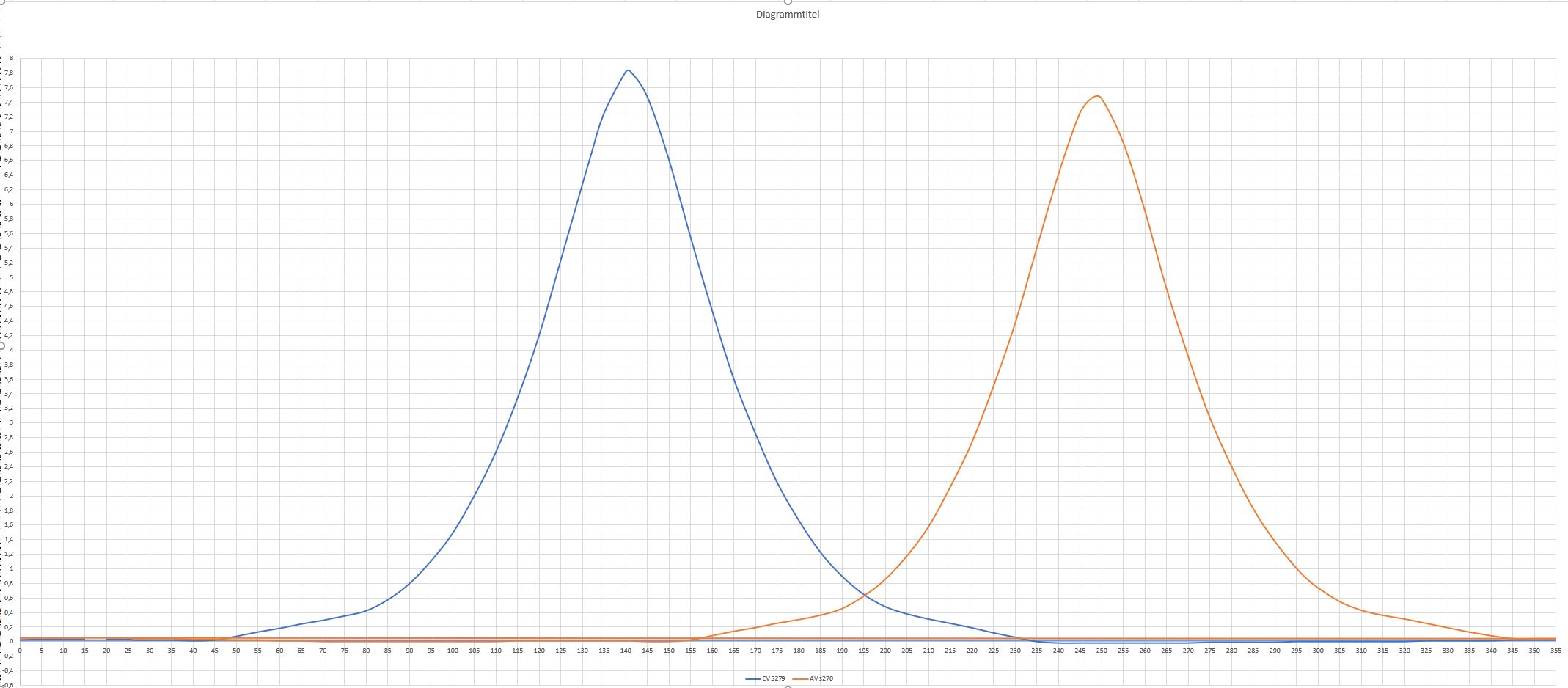Click the blue EV S279 legend line marker

pos(752,679)
